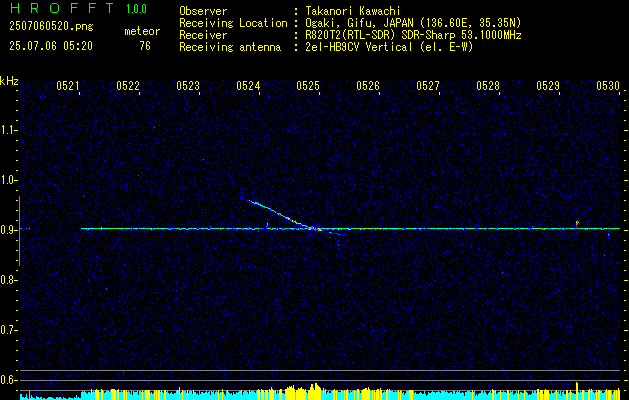629x400 pixels.
Task: Click the yellow power-level histogram at the bottom
Action: coord(320,392)
